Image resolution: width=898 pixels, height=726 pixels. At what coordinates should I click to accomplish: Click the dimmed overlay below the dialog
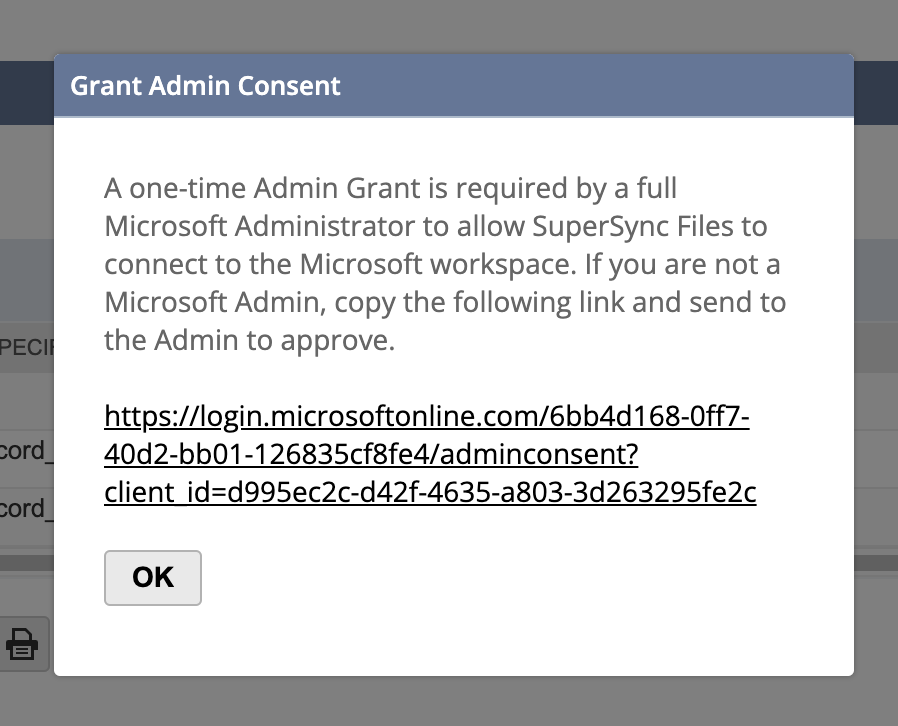pyautogui.click(x=450, y=702)
